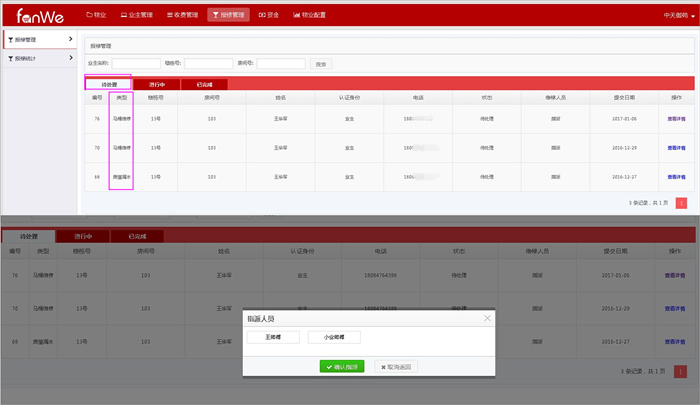Open the 业主管理 owner management menu
This screenshot has width=700, height=405.
pos(137,15)
